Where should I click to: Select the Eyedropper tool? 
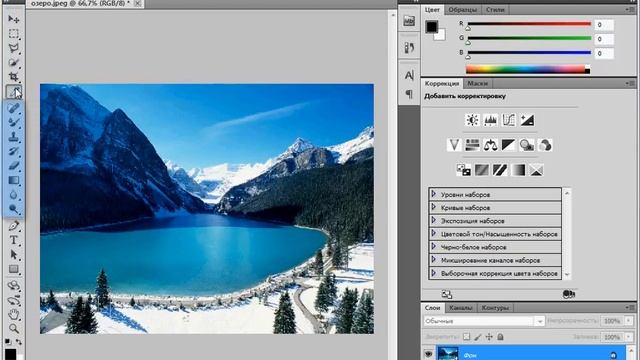click(x=13, y=91)
